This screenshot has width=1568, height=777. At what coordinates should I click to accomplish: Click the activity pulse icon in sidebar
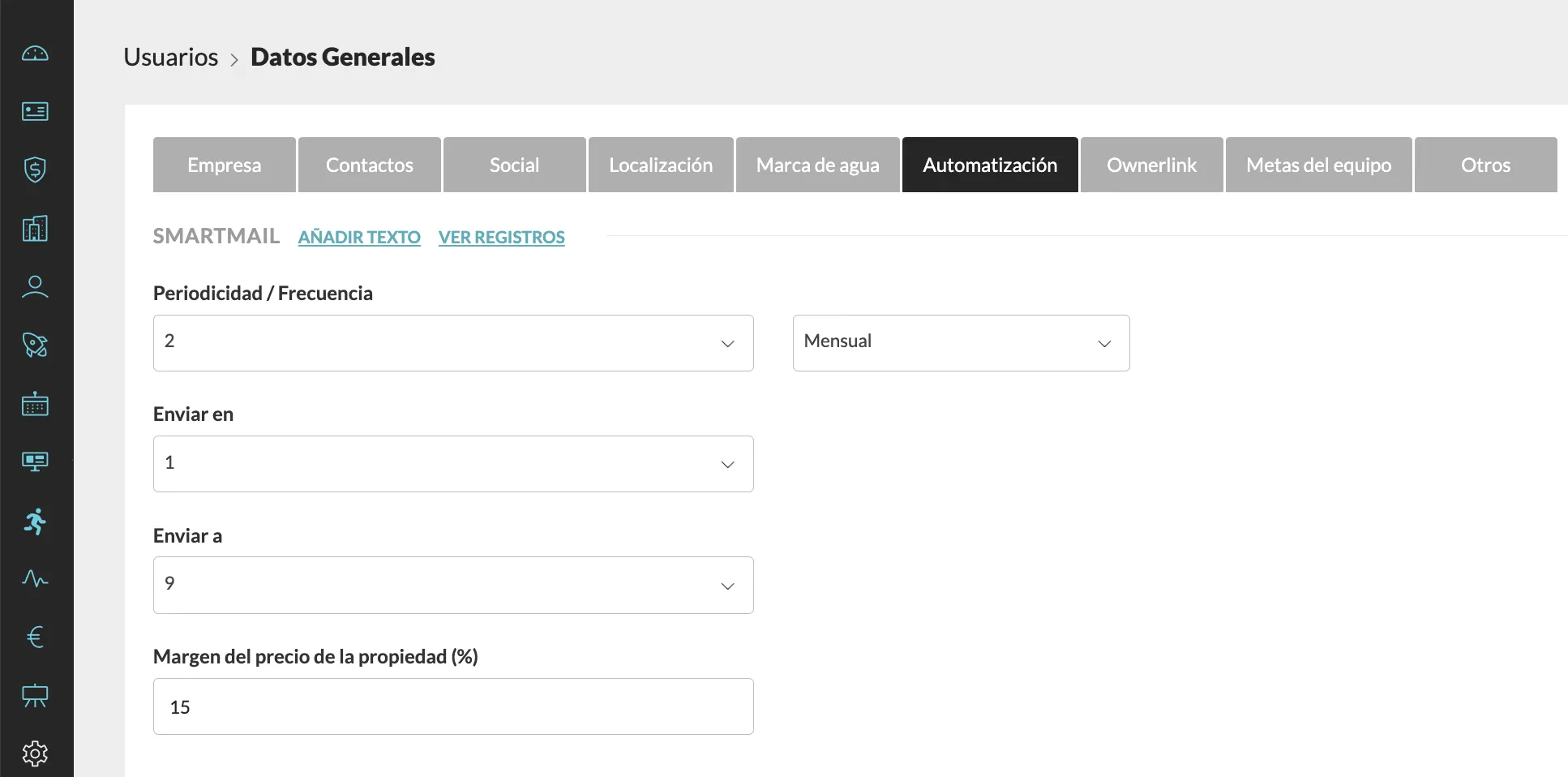pyautogui.click(x=35, y=579)
